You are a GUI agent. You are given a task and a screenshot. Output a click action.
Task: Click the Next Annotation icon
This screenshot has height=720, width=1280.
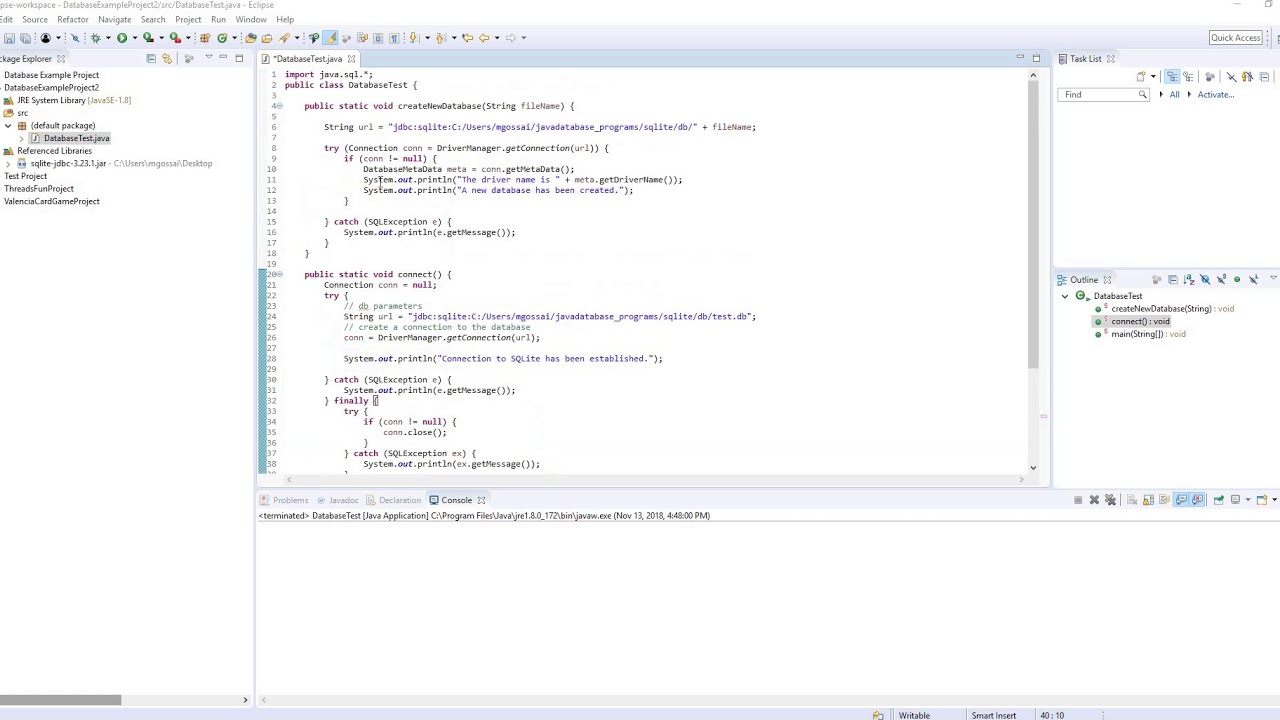414,38
